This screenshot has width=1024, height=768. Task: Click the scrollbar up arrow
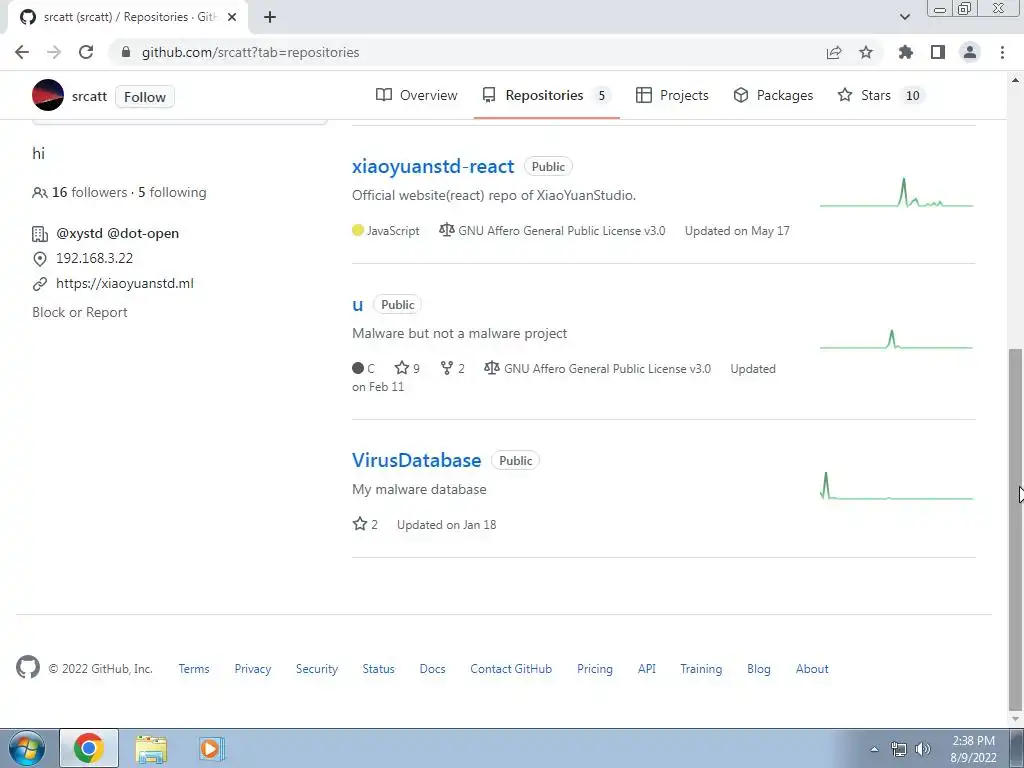pyautogui.click(x=1015, y=80)
